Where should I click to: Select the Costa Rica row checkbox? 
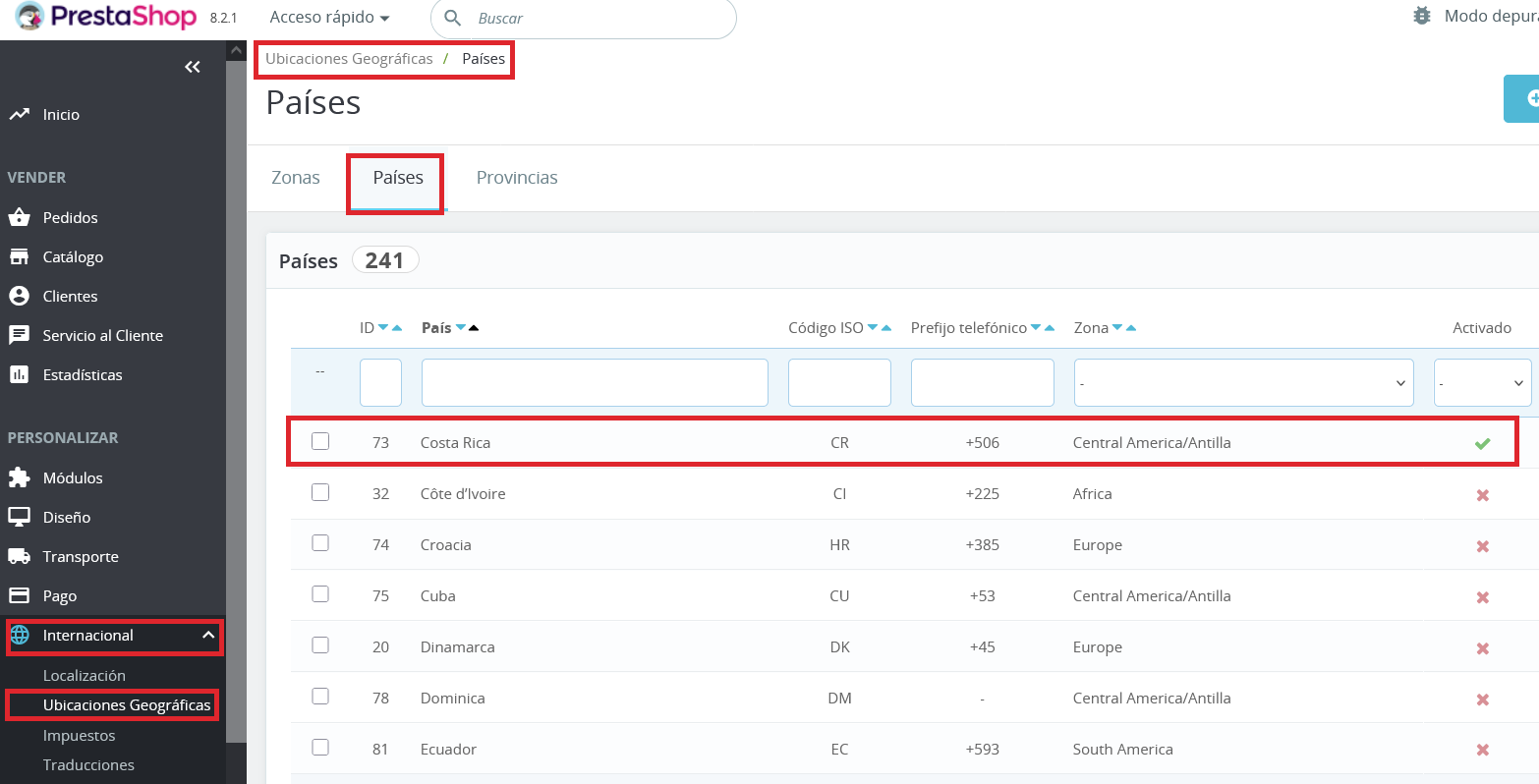click(320, 441)
